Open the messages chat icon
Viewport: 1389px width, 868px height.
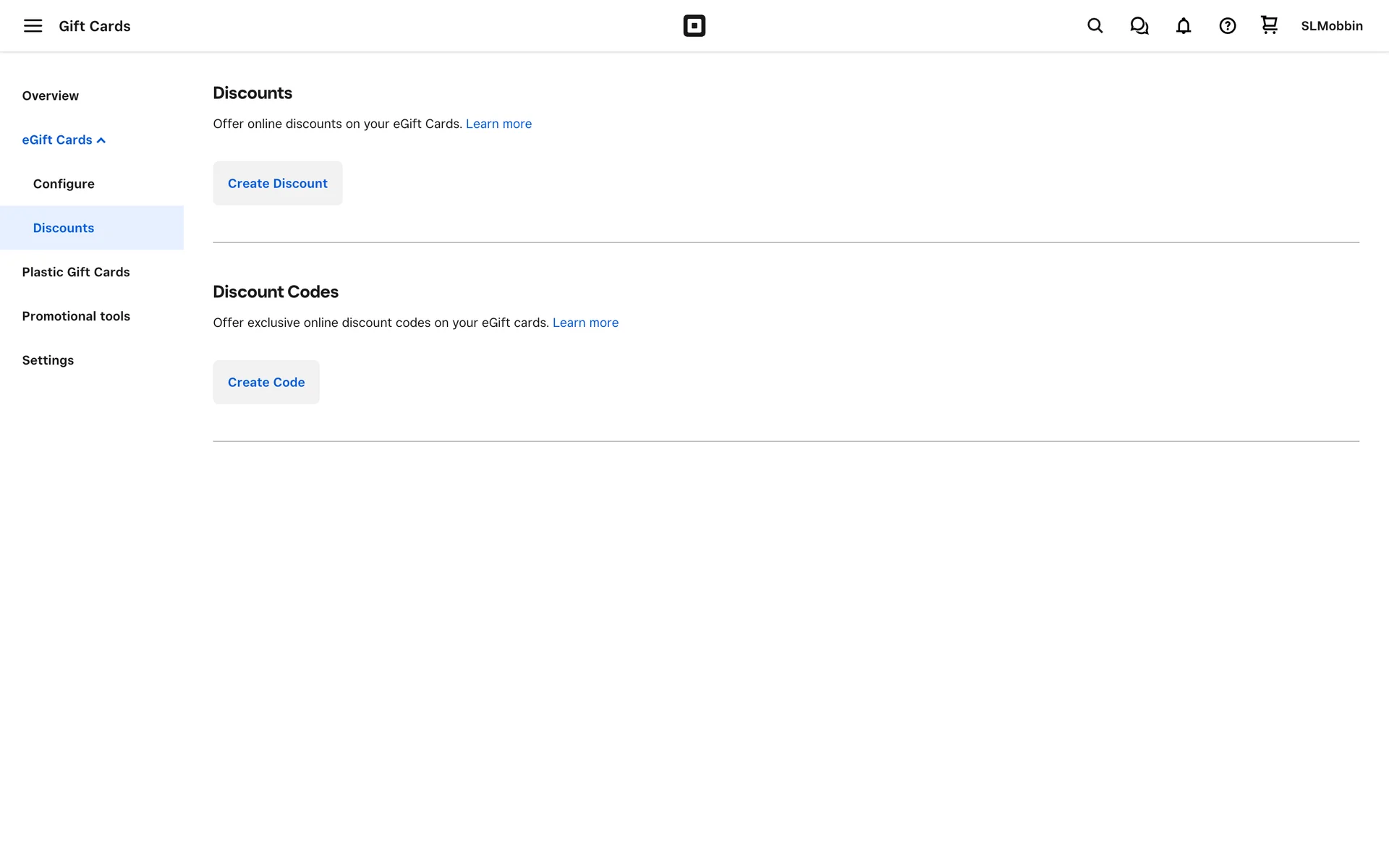(x=1139, y=26)
